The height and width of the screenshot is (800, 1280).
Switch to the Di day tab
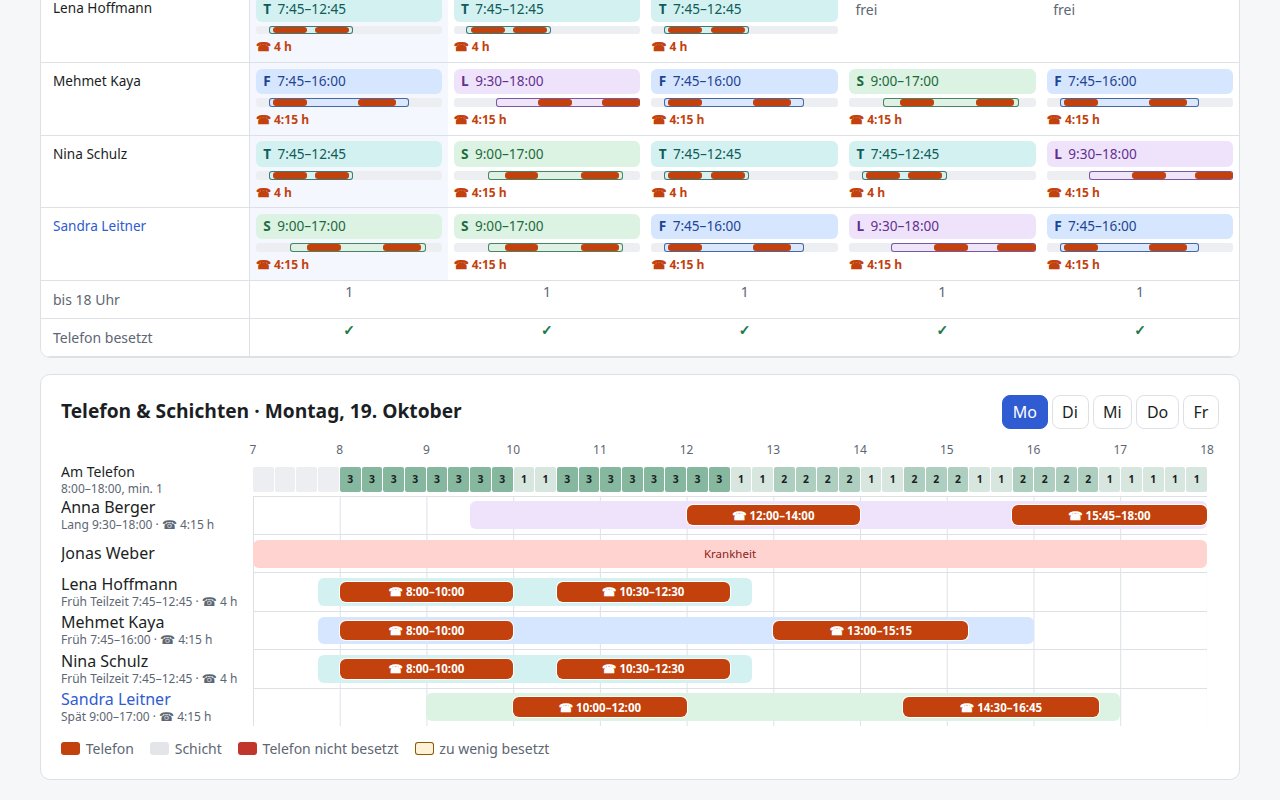(1070, 412)
